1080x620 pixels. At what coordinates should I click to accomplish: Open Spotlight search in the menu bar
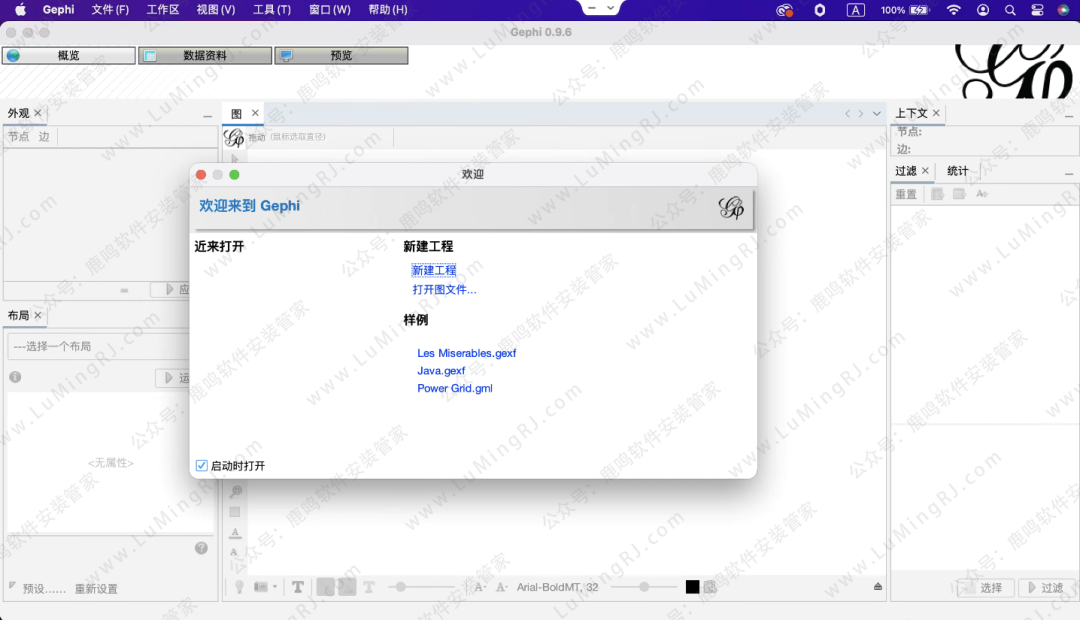point(1009,10)
